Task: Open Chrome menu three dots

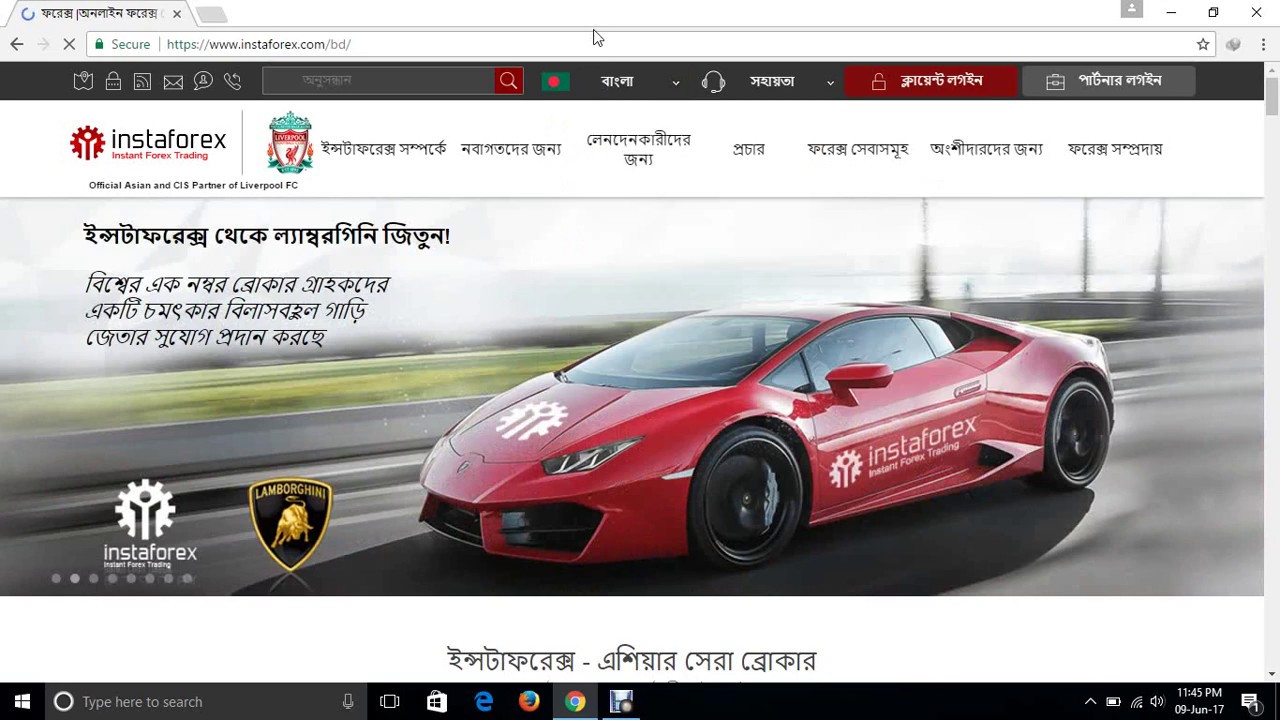Action: point(1264,44)
